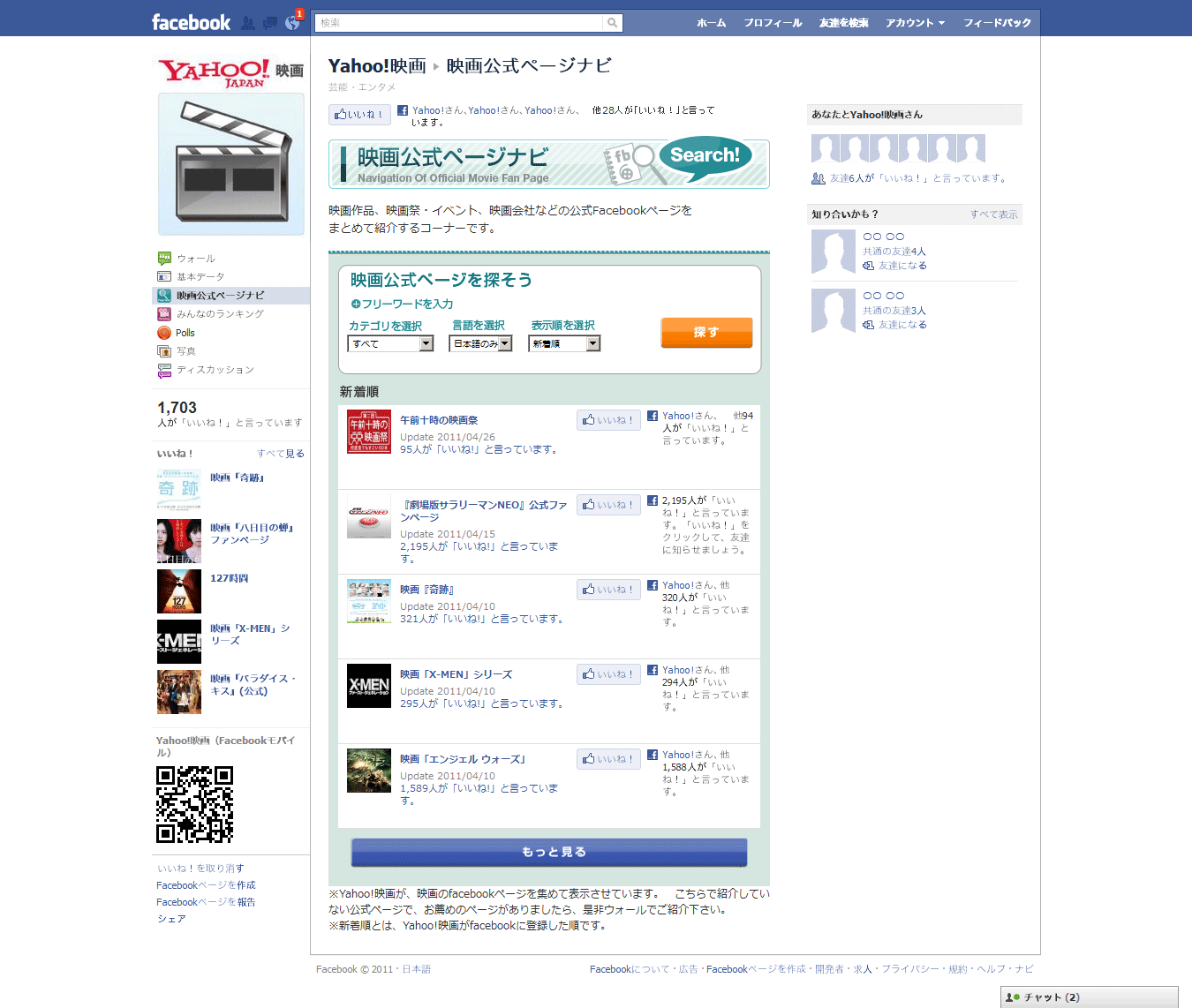Click the プライバシー footer link

point(910,969)
